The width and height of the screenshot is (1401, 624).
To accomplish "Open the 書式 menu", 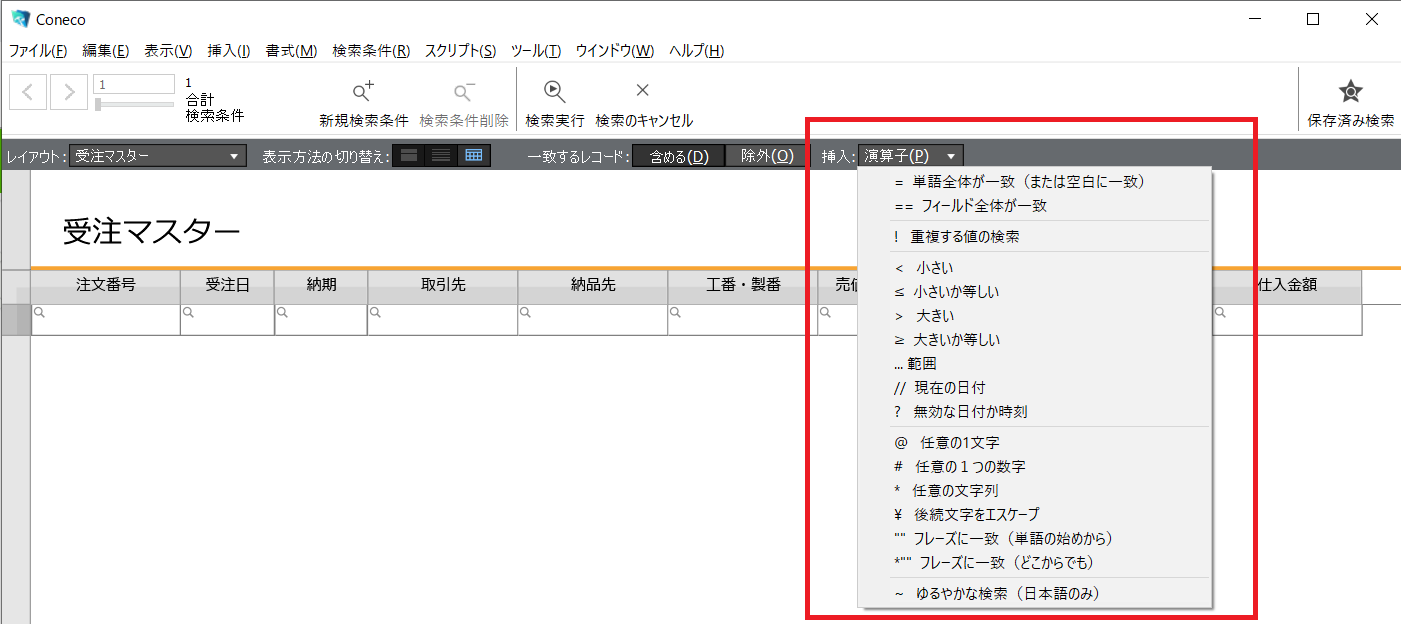I will 291,51.
